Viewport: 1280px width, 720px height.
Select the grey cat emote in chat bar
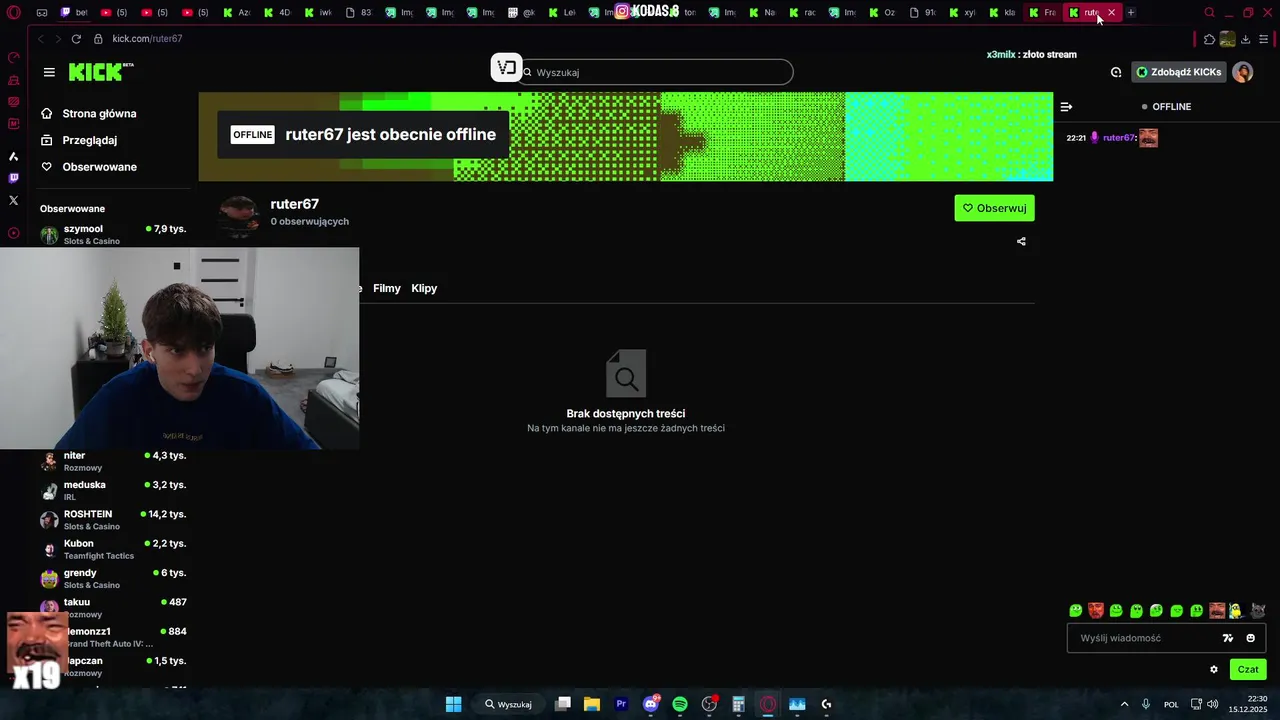(x=1258, y=611)
